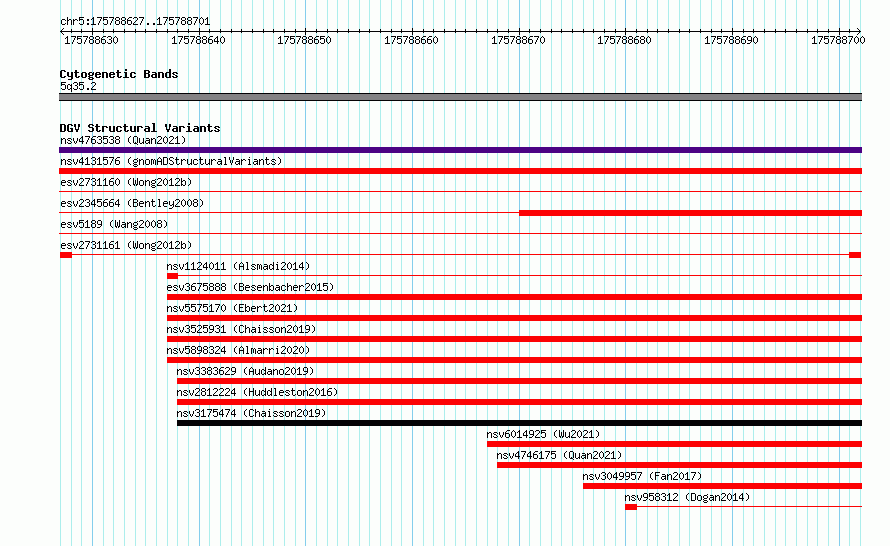This screenshot has width=890, height=546.
Task: Open esv5189 (Wang2008) variant label
Action: 114,224
